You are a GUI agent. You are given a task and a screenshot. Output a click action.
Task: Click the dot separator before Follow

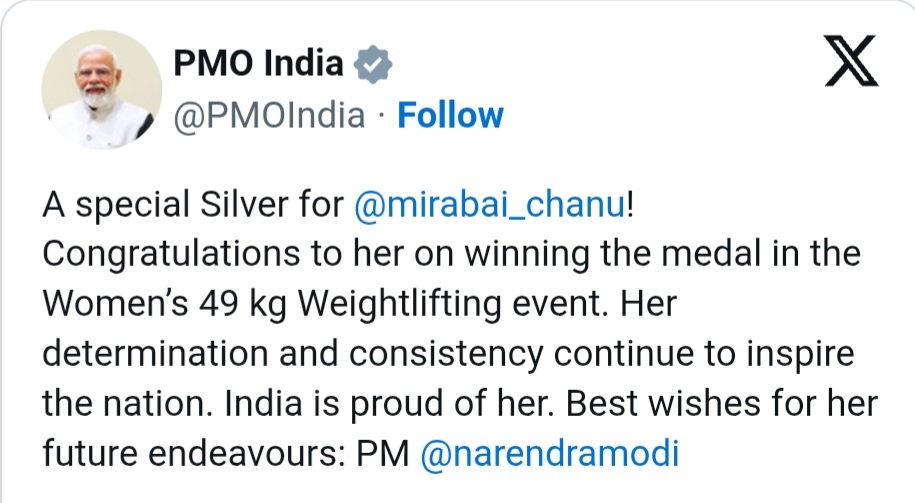381,116
